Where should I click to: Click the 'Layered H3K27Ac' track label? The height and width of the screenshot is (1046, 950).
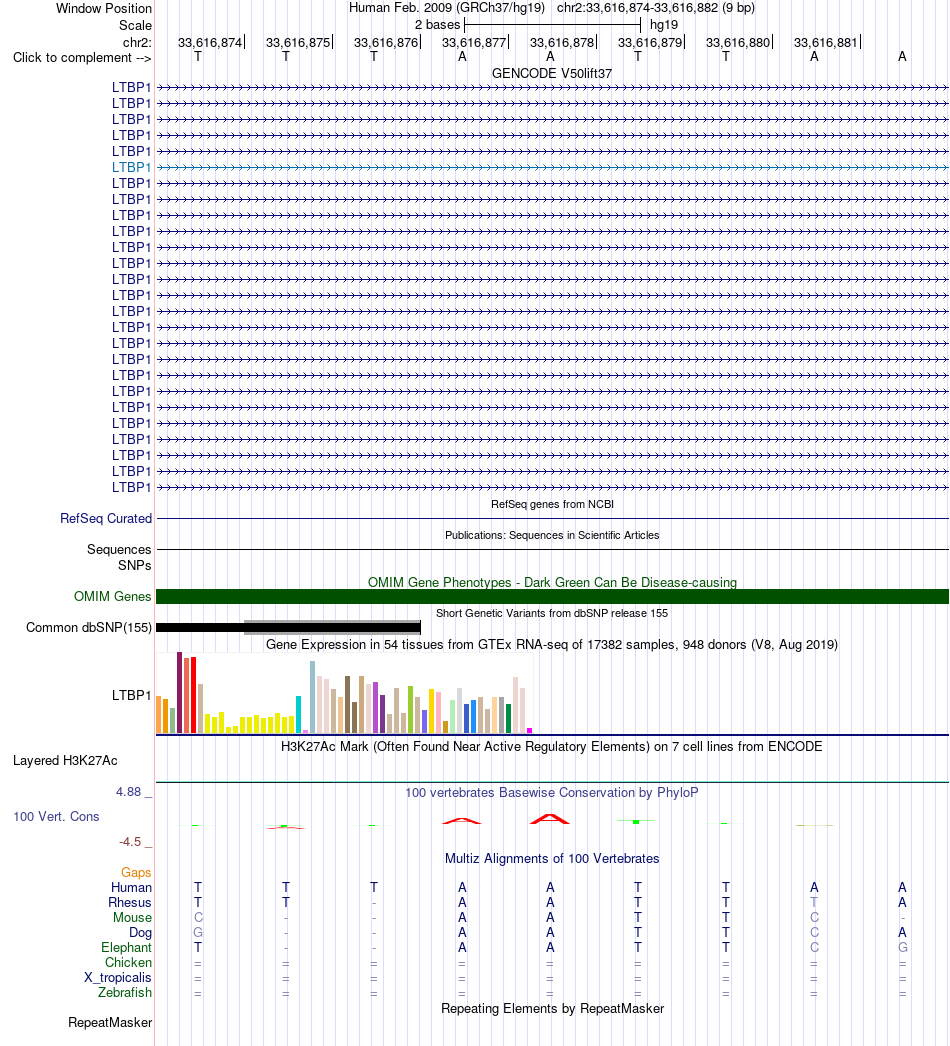coord(65,760)
